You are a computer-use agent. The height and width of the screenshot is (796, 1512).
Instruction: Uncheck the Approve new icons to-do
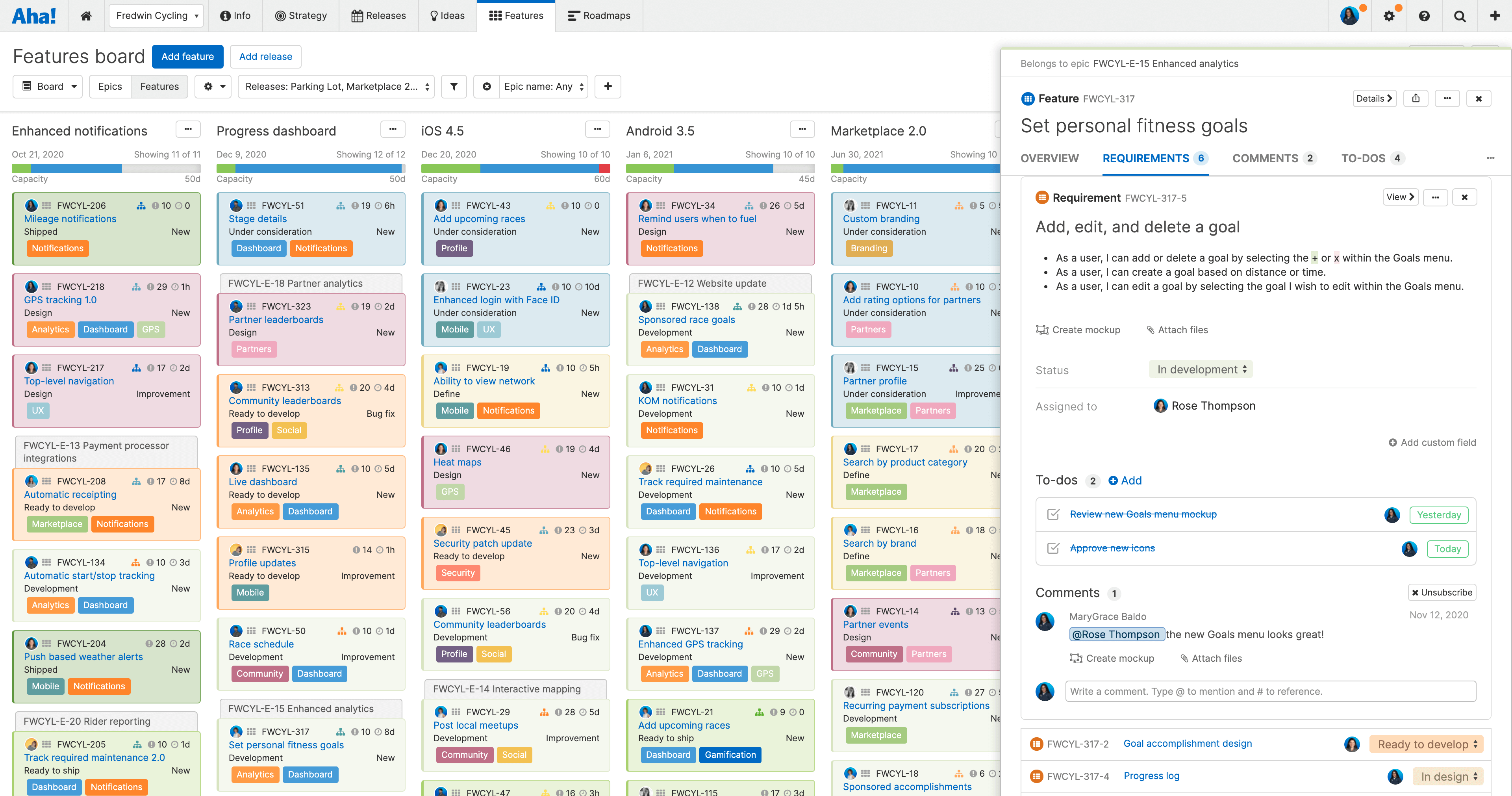[x=1054, y=548]
